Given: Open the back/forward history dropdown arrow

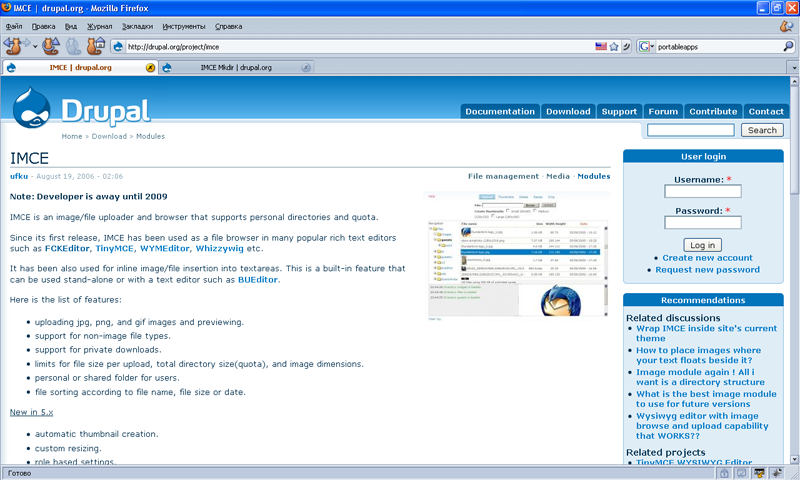Looking at the screenshot, I should click(x=34, y=46).
